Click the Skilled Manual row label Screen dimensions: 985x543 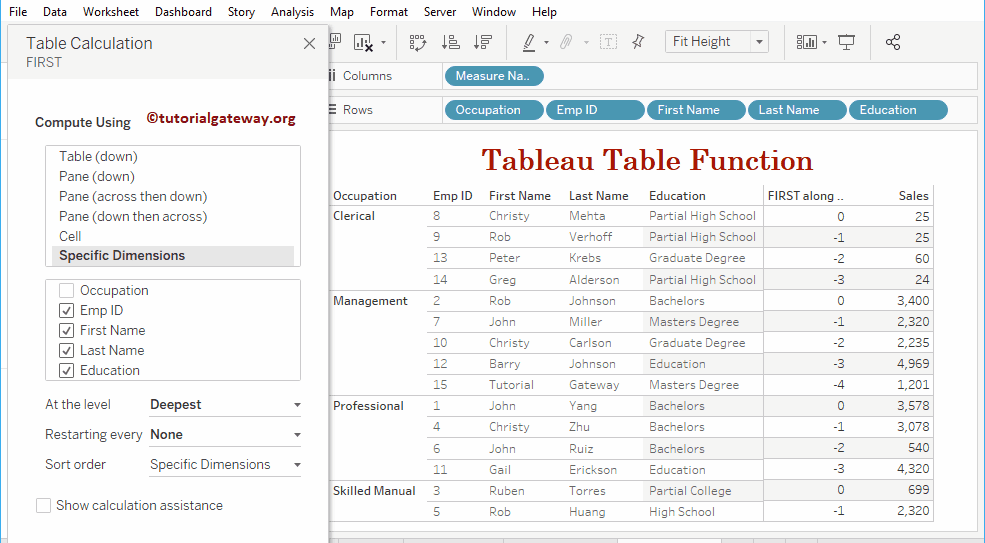[x=374, y=491]
